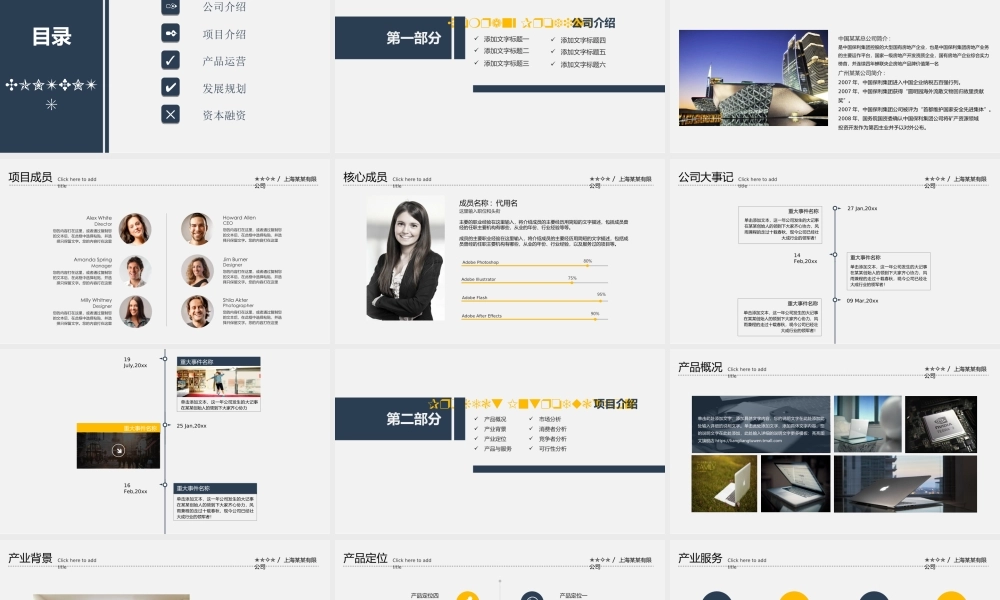Click the NVIDIA chip photo in 产品概况
The height and width of the screenshot is (600, 1000).
click(x=941, y=424)
